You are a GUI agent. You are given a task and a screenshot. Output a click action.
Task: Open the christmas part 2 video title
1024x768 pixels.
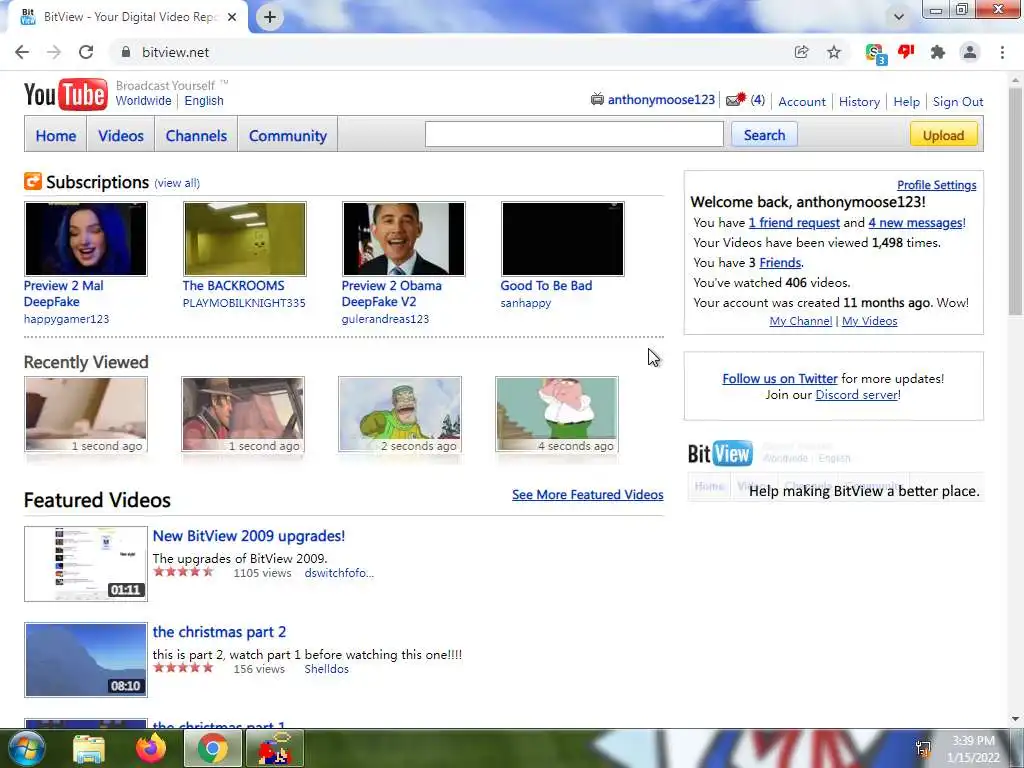pyautogui.click(x=219, y=632)
